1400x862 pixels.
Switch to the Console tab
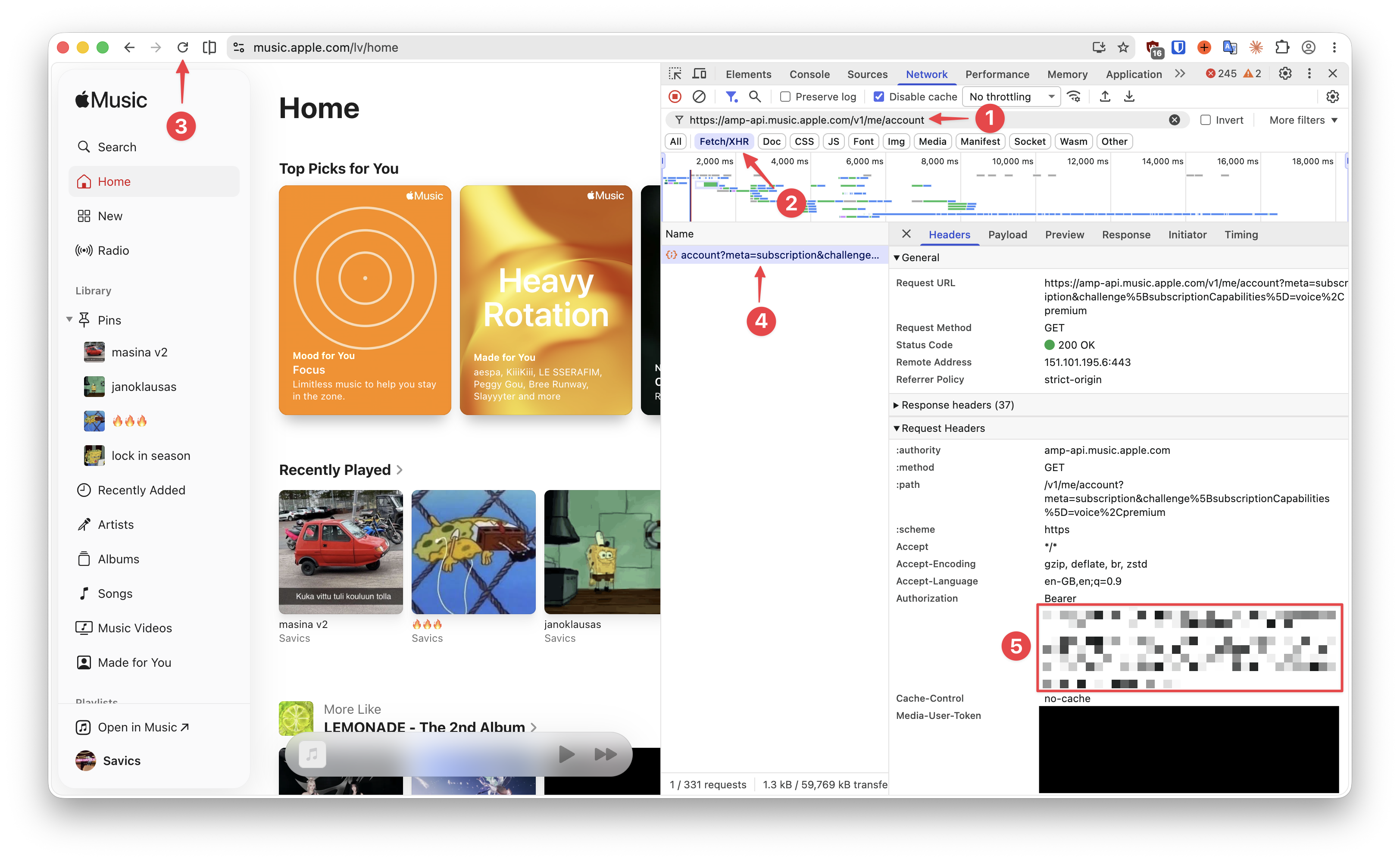click(809, 74)
